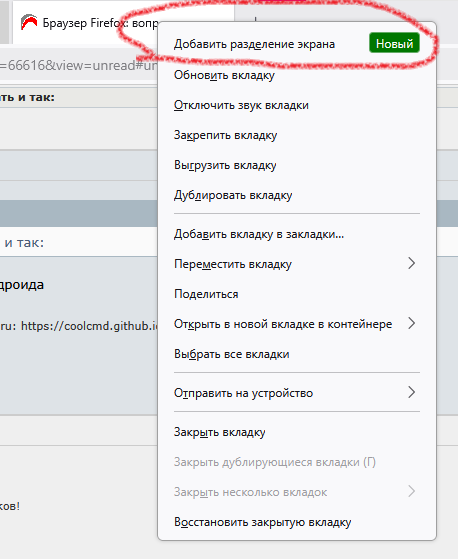Expand chevron next to "Переместить вкладку"
This screenshot has width=458, height=559.
tap(412, 263)
